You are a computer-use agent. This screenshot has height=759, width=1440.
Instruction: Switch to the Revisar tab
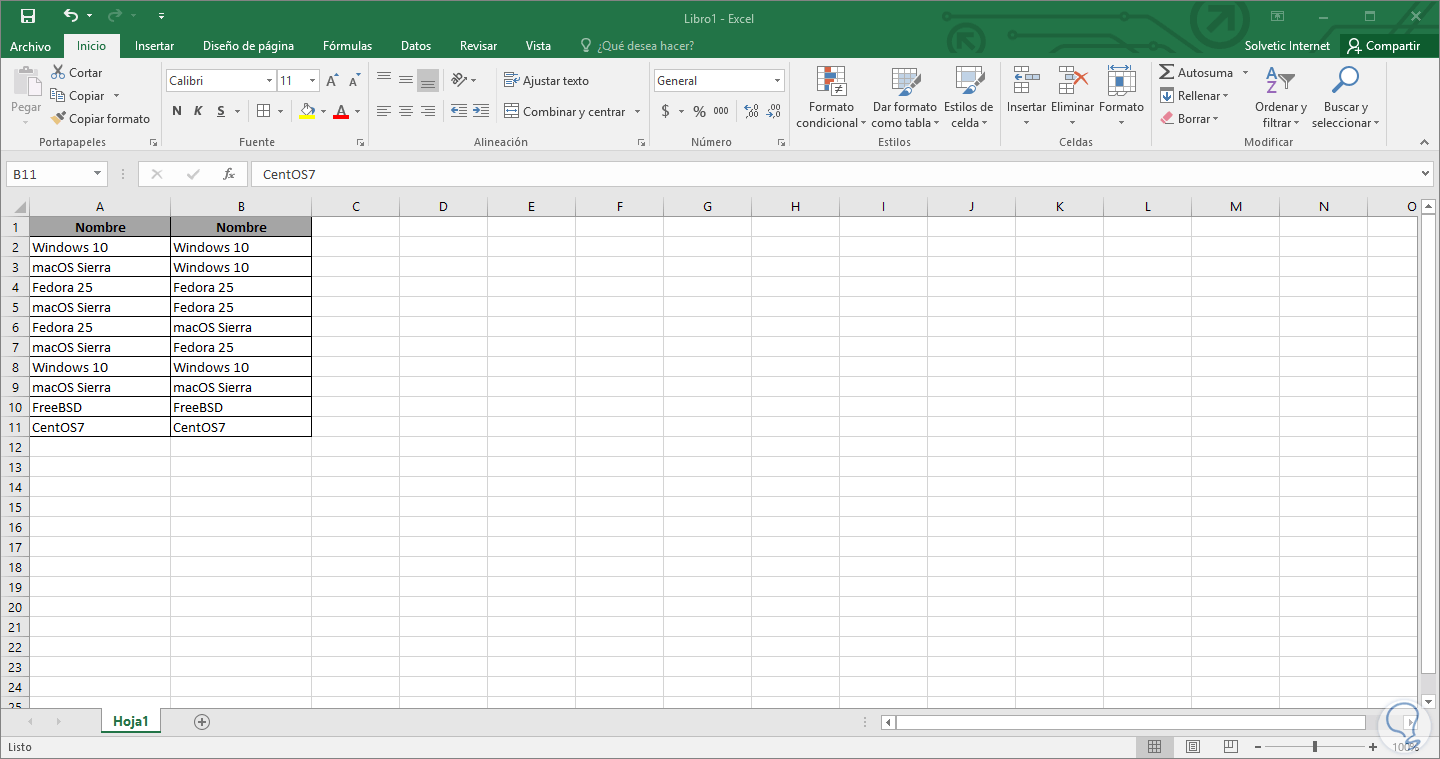[478, 46]
